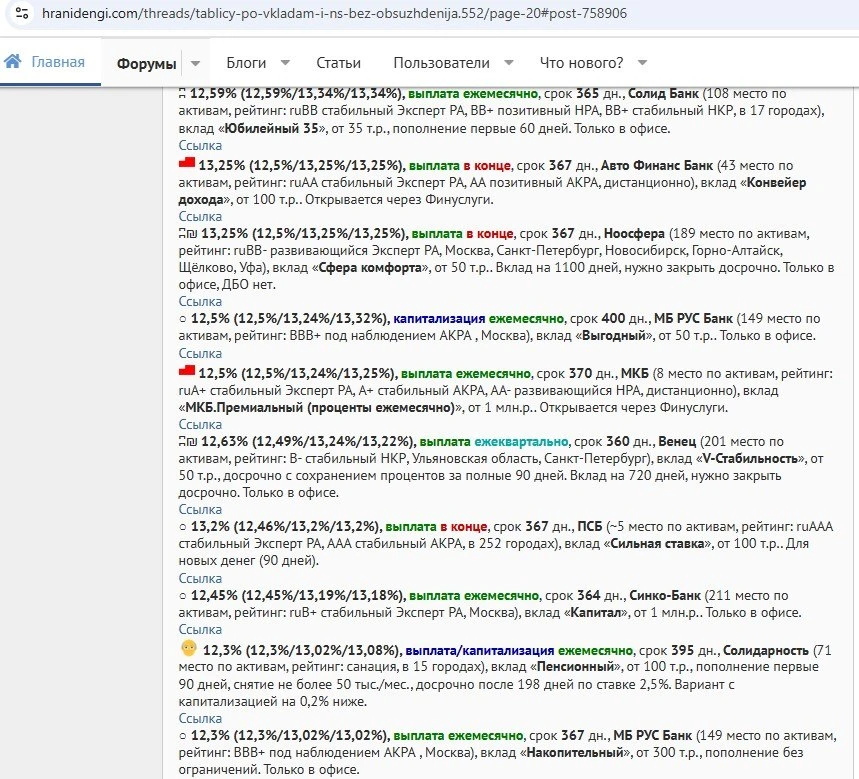Open Ссылка link under МКБ.Премиальный entry
The image size is (859, 779).
coord(201,425)
